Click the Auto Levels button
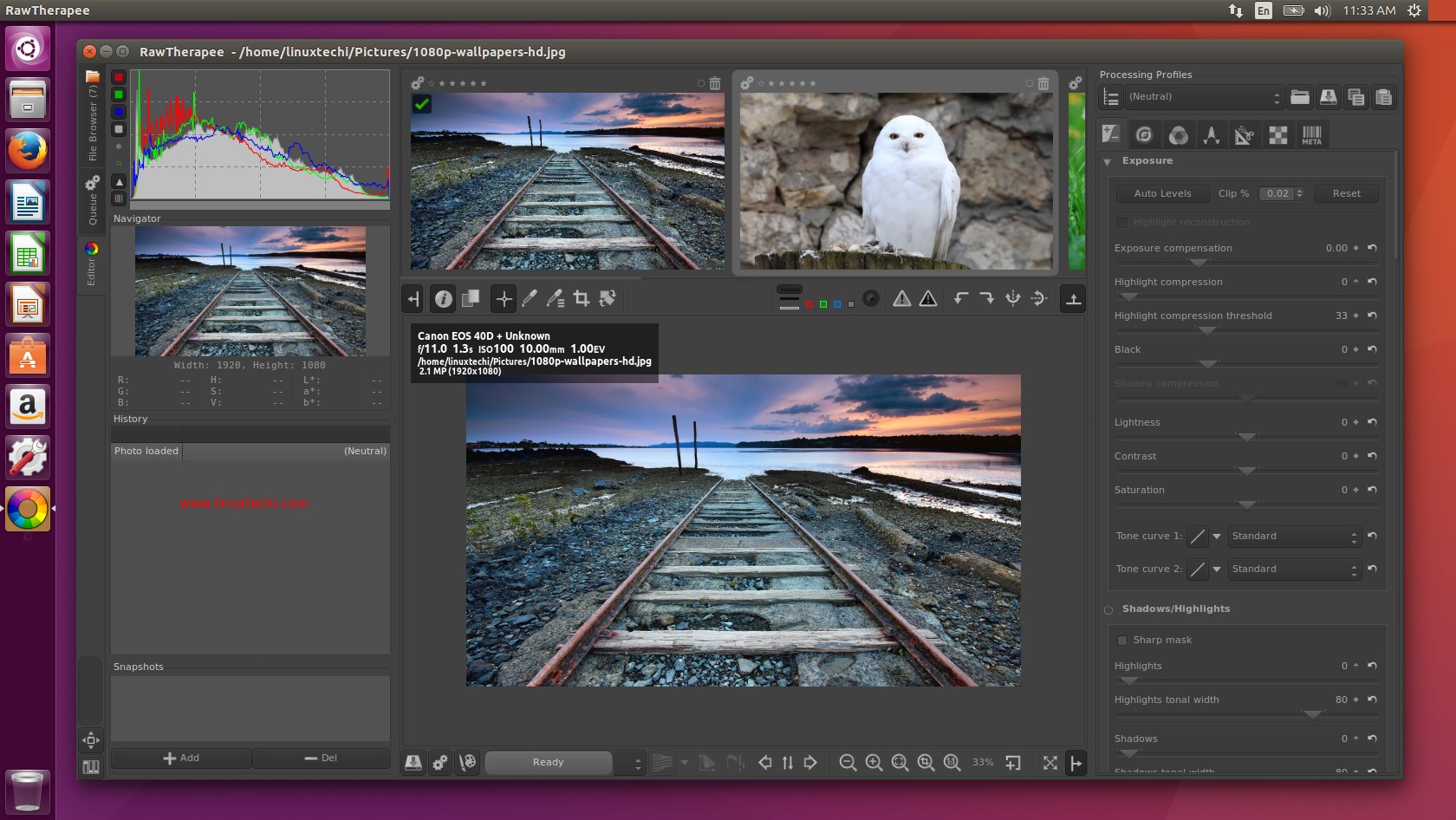The width and height of the screenshot is (1456, 820). pos(1161,193)
